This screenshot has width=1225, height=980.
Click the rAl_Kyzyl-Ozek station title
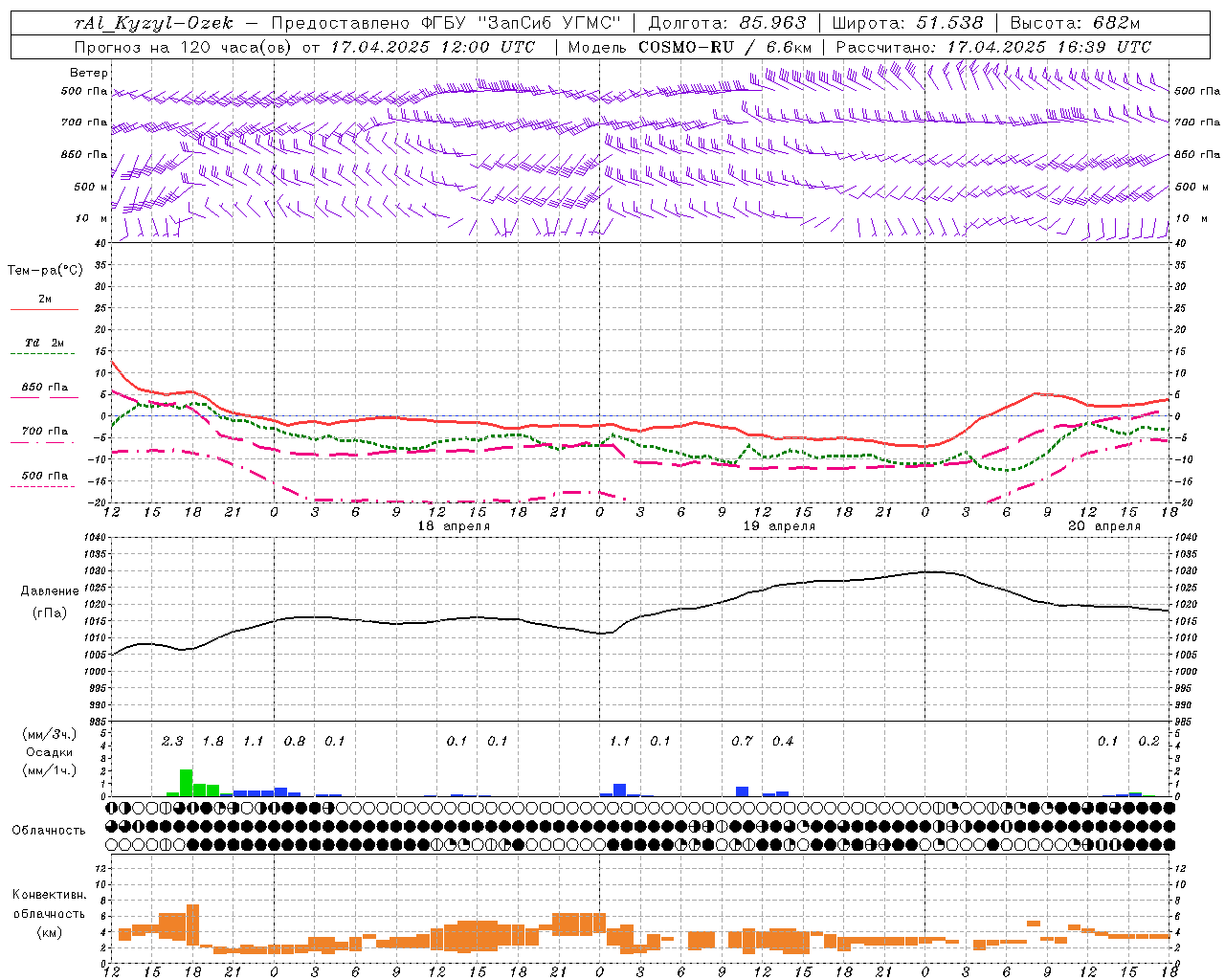coord(154,23)
